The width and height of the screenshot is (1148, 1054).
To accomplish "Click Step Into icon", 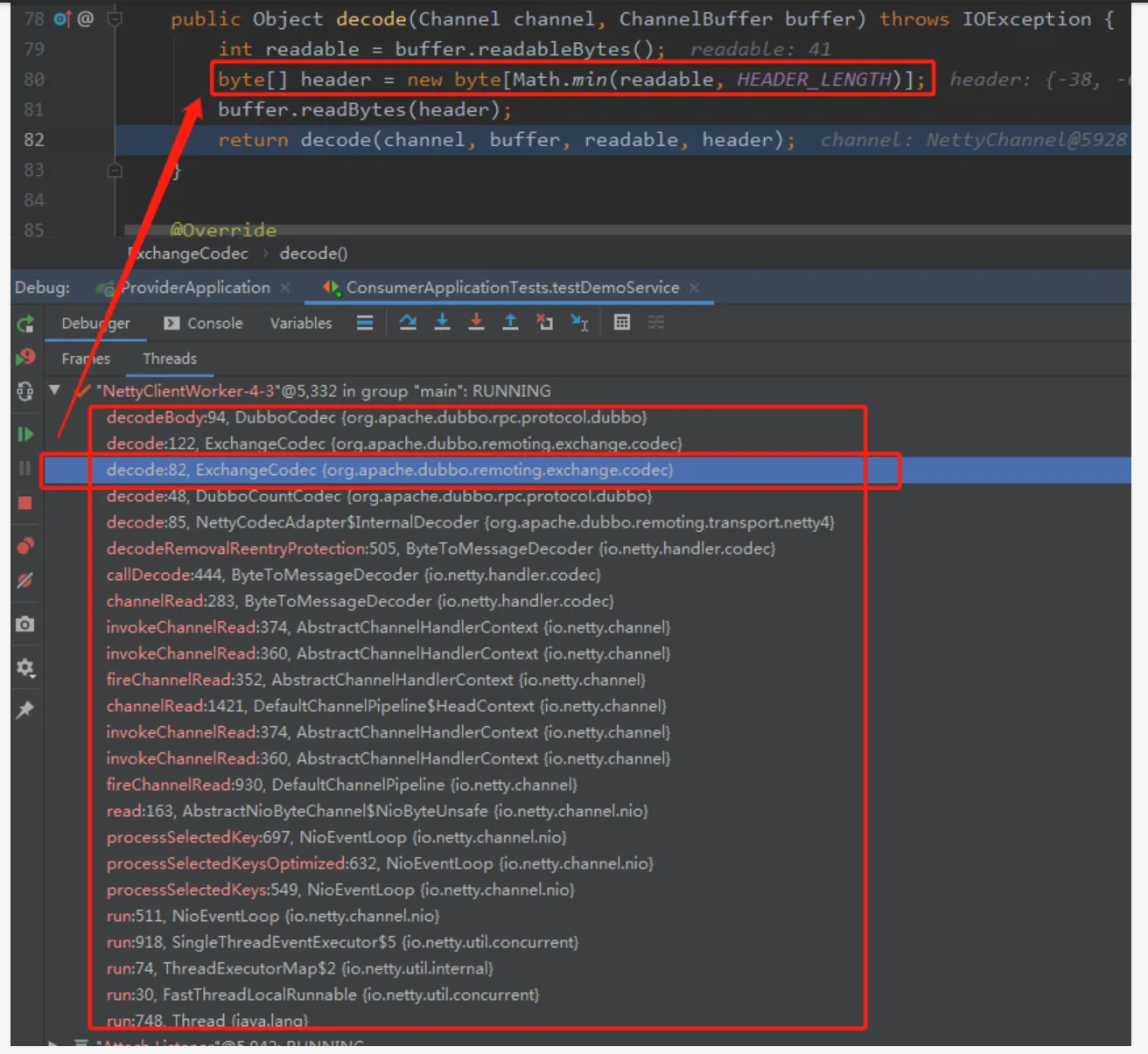I will coord(442,323).
